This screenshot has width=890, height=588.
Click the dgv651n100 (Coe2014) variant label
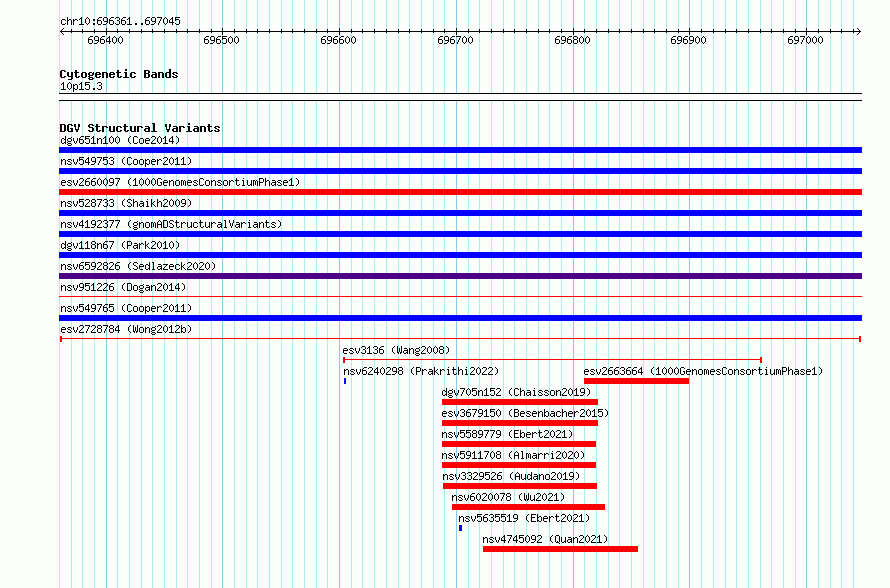(120, 140)
